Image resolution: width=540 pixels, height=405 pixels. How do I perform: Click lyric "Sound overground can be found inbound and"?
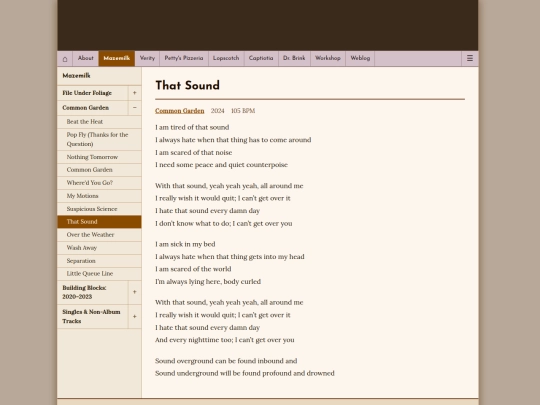pos(226,361)
